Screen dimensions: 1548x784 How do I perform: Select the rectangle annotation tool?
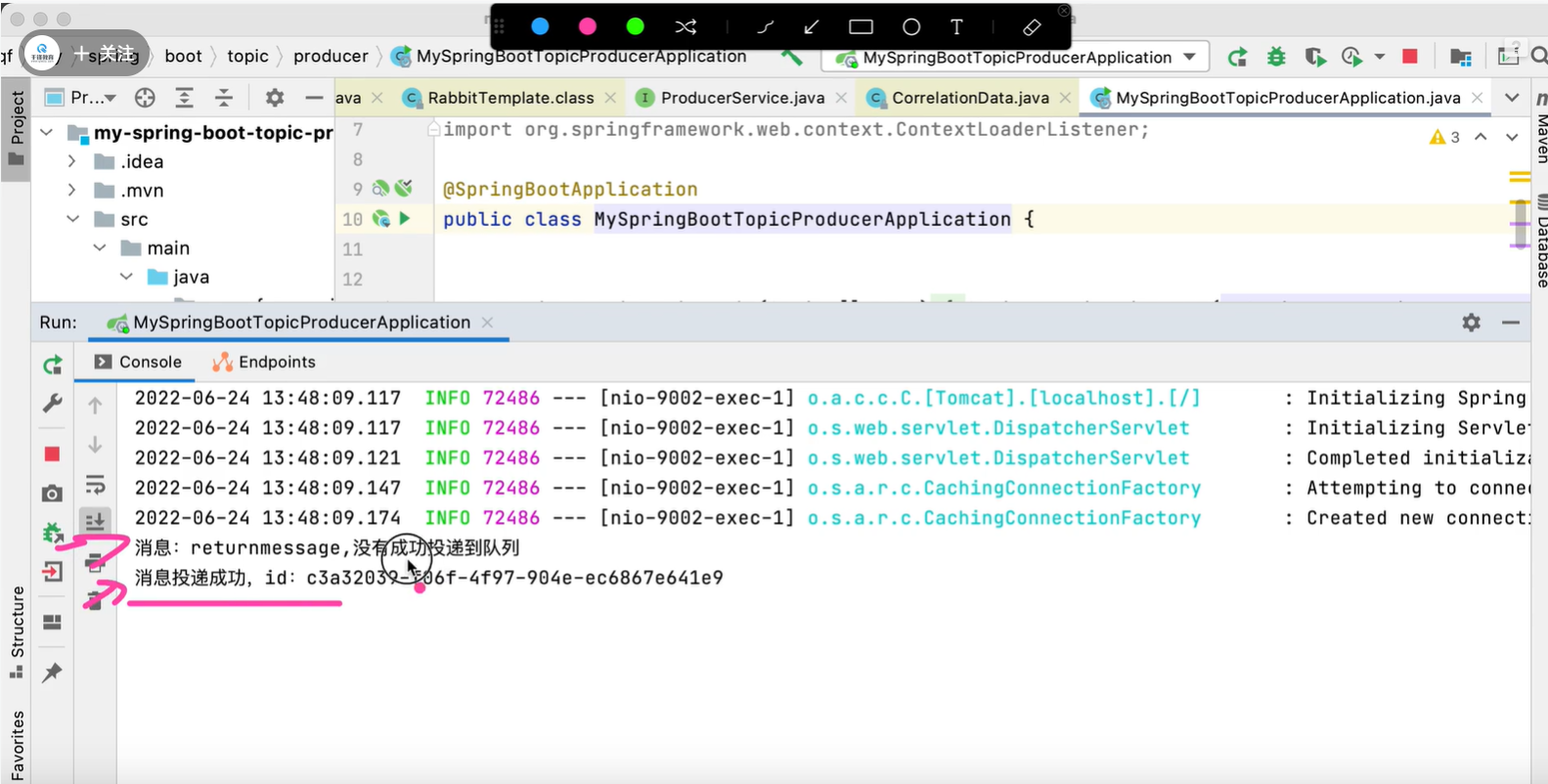pyautogui.click(x=861, y=27)
